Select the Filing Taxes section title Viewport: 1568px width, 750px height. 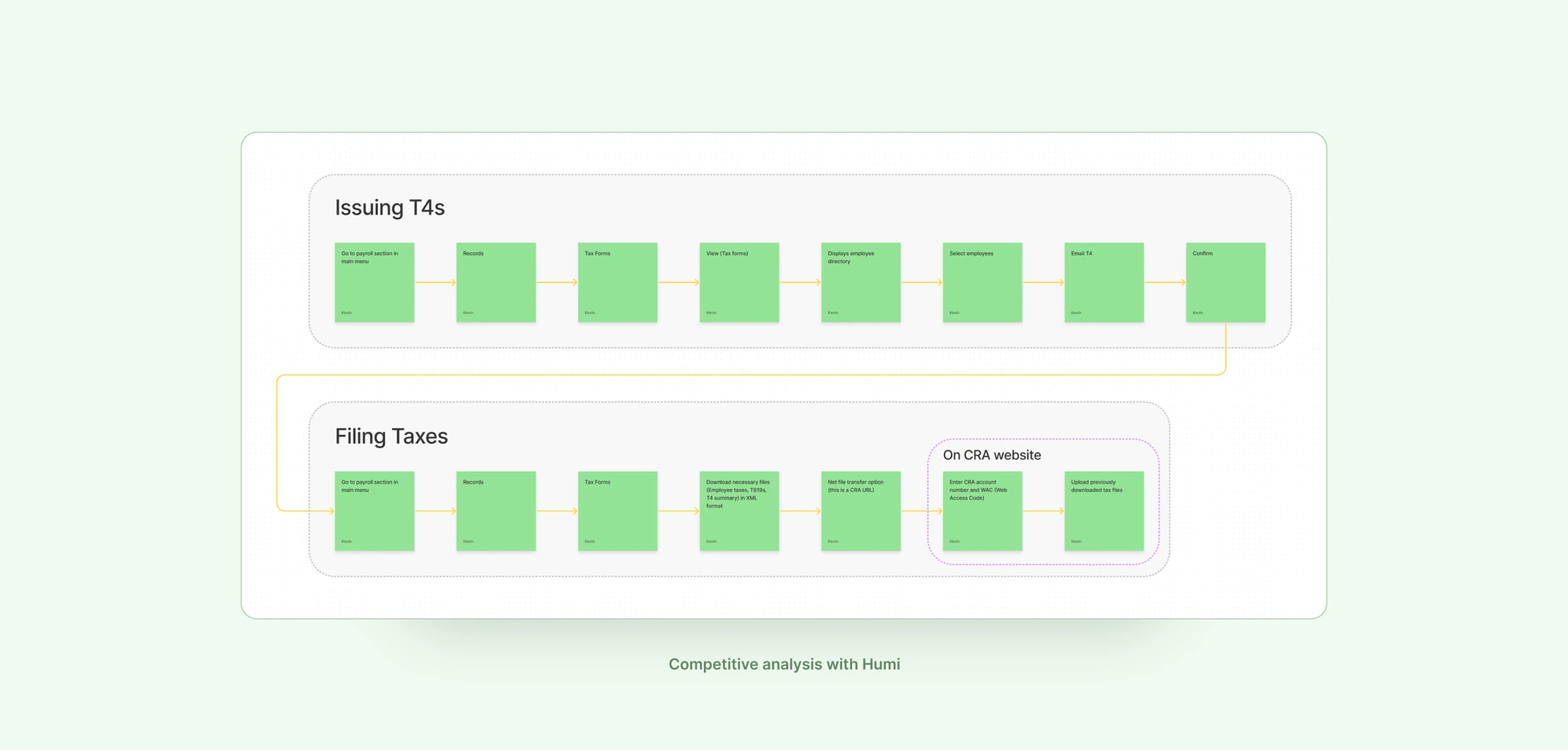tap(391, 437)
